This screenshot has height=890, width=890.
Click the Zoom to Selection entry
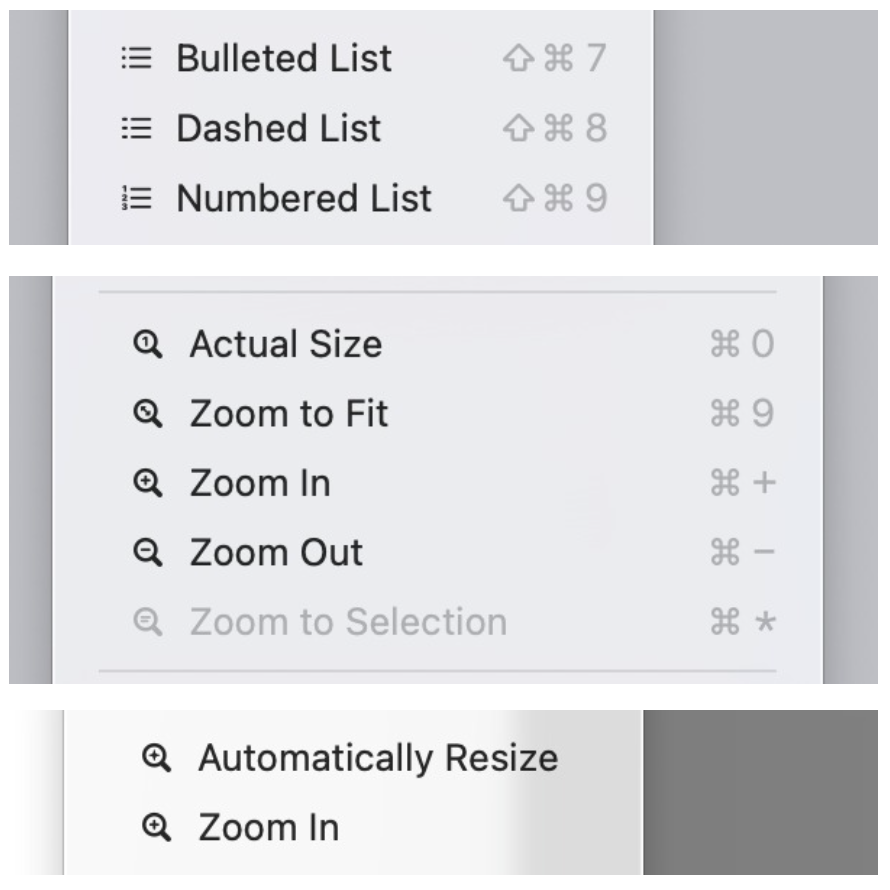(348, 623)
